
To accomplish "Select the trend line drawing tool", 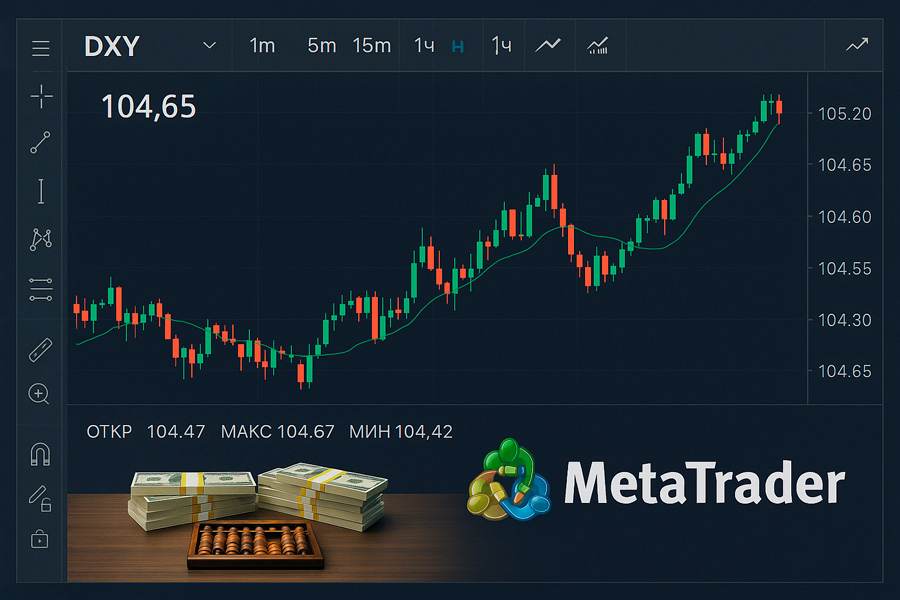I will (x=40, y=143).
